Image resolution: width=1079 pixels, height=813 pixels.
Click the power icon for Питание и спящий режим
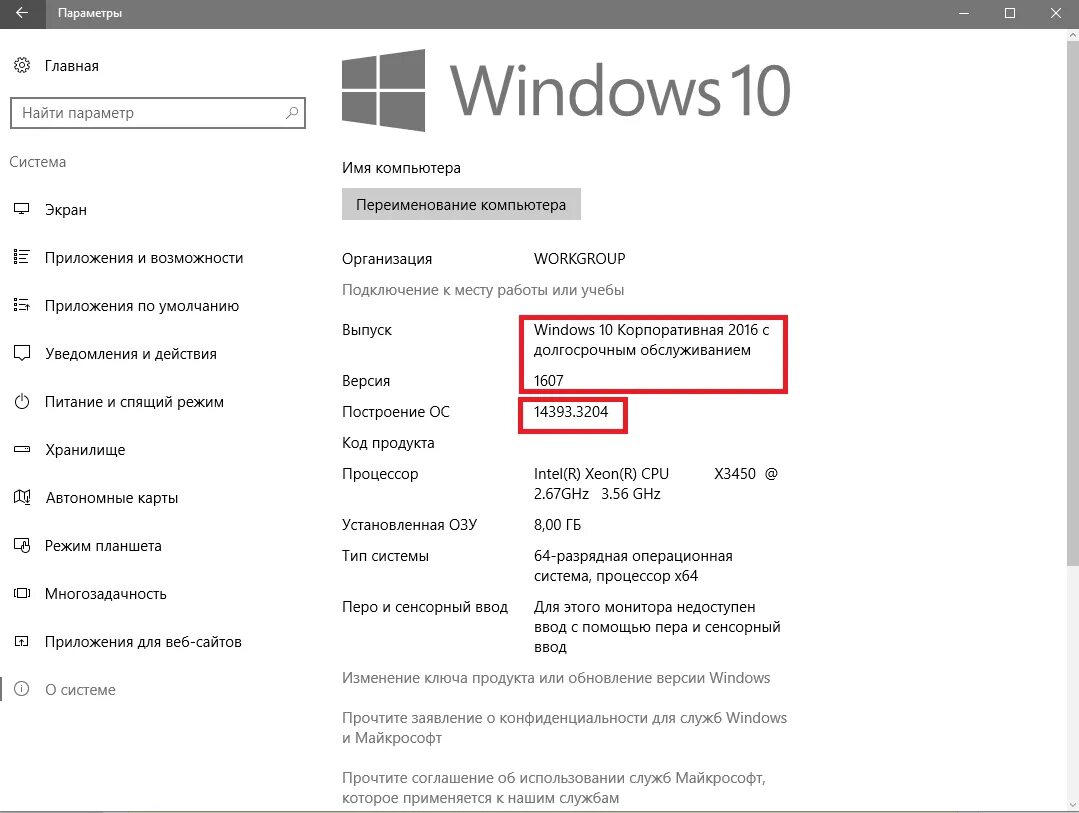tap(22, 401)
